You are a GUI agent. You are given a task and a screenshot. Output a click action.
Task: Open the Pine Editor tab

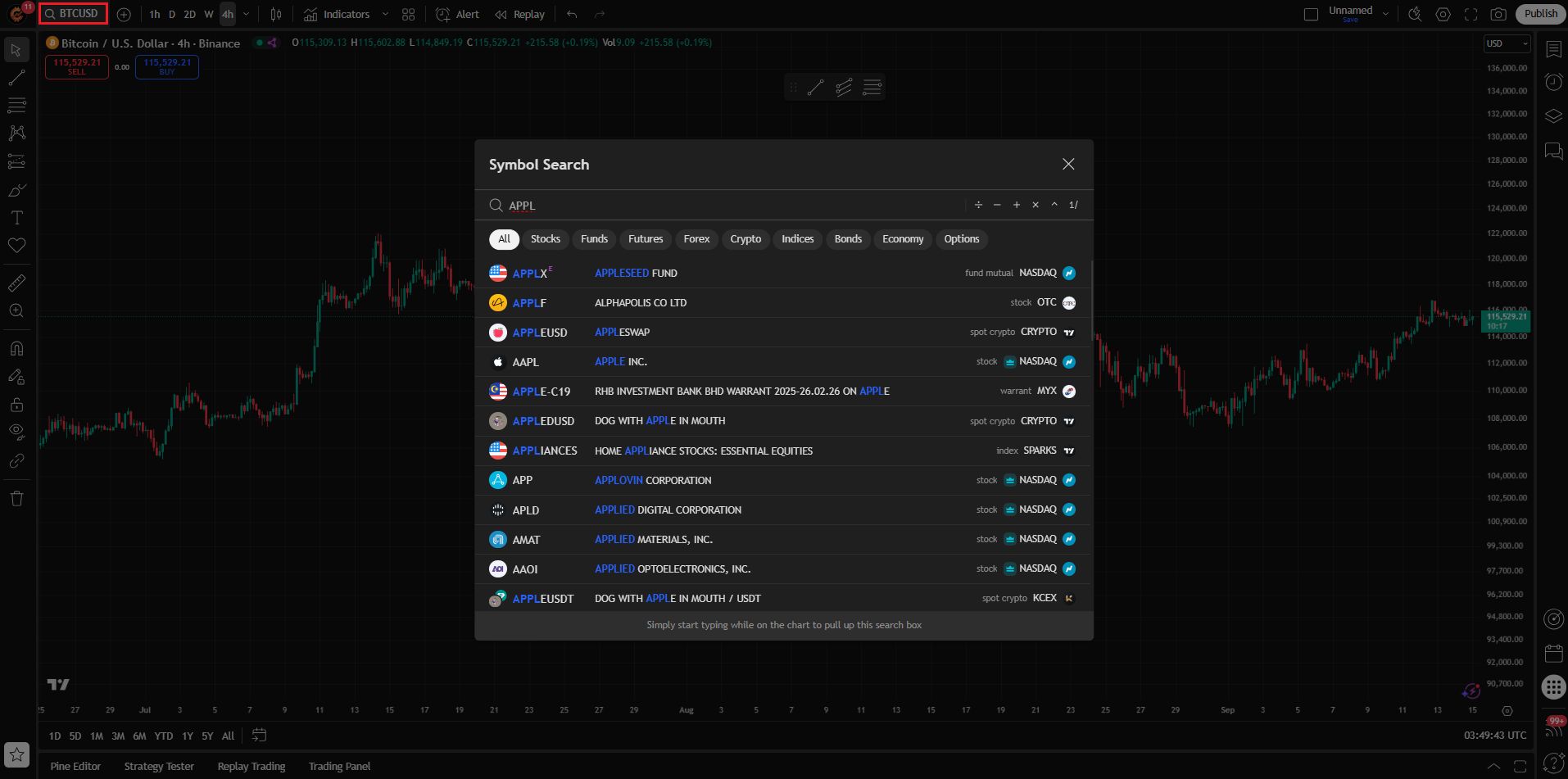[x=75, y=767]
